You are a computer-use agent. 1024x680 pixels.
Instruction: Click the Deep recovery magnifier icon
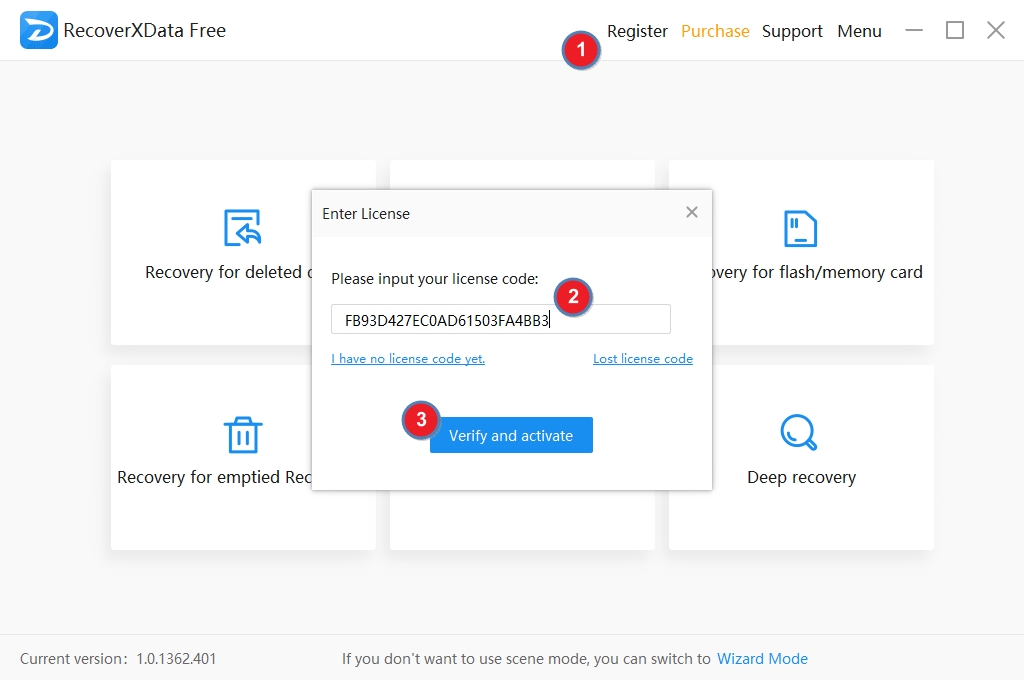pyautogui.click(x=799, y=432)
